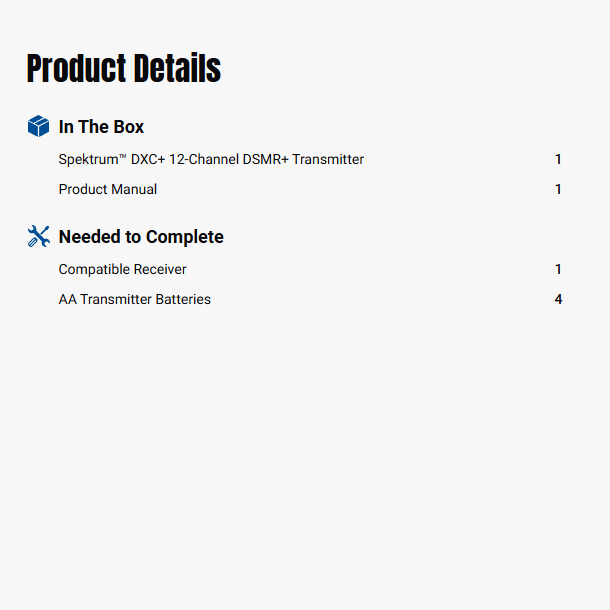Click the word Receiver under Needed to Complete
Viewport: 610px width, 610px height.
tap(157, 269)
